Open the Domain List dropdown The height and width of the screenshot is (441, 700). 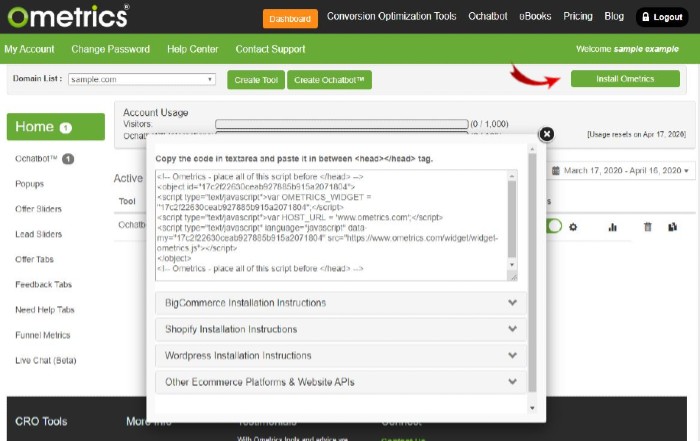click(142, 79)
